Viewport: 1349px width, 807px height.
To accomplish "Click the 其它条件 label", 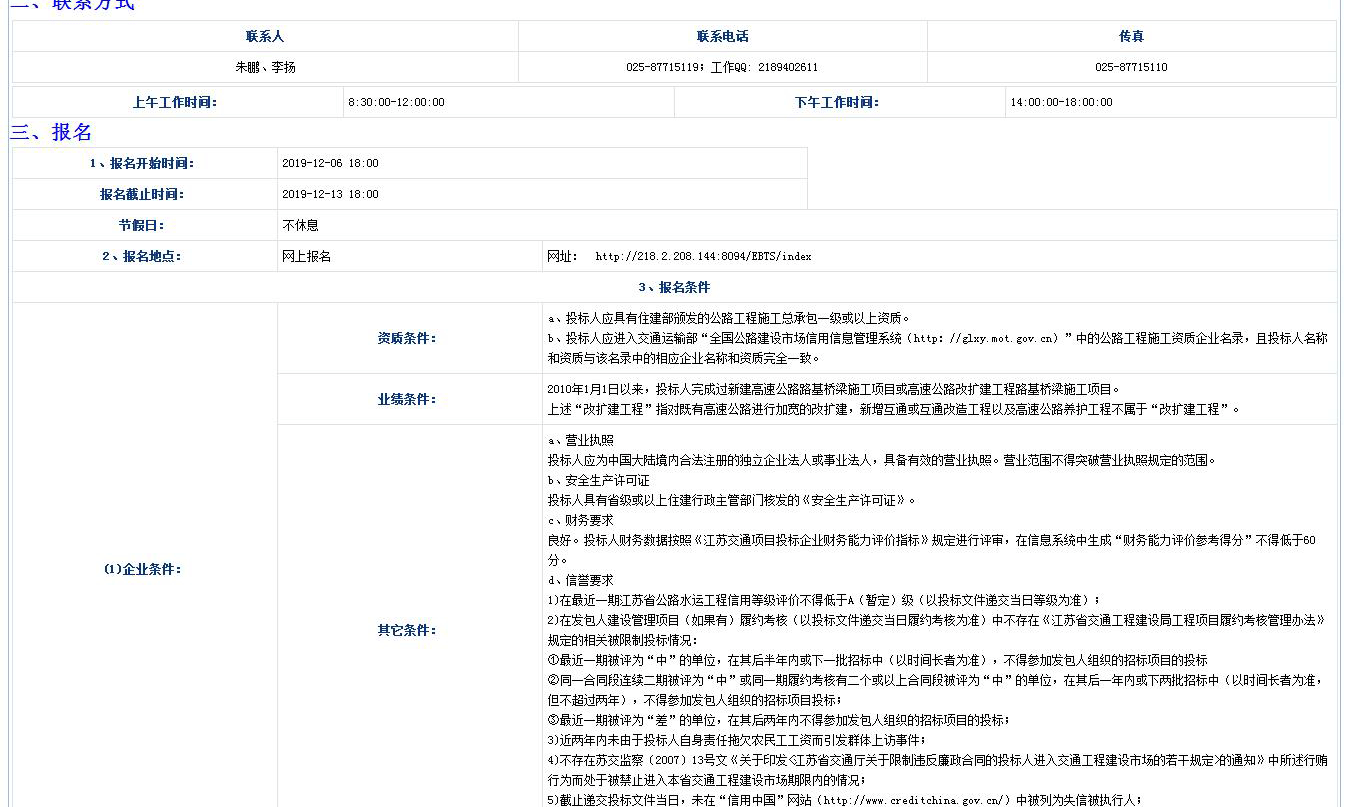I will pyautogui.click(x=407, y=630).
